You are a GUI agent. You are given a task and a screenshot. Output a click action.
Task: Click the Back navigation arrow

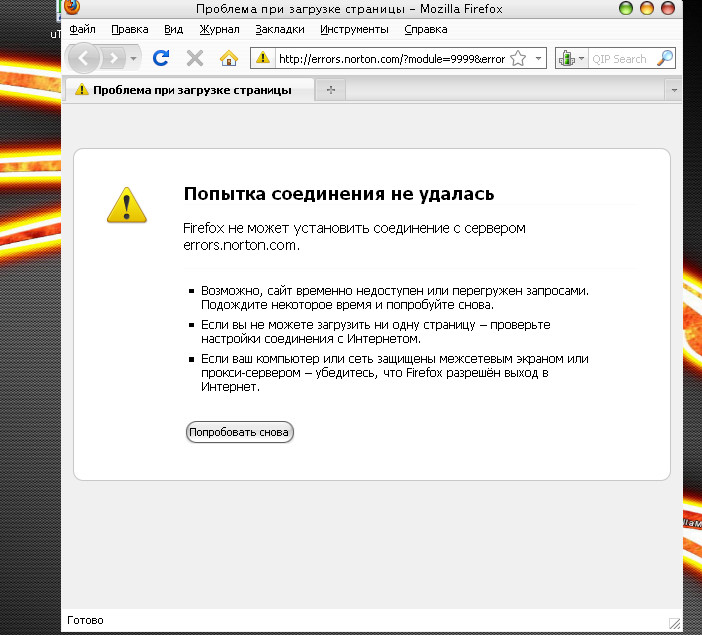[x=83, y=58]
